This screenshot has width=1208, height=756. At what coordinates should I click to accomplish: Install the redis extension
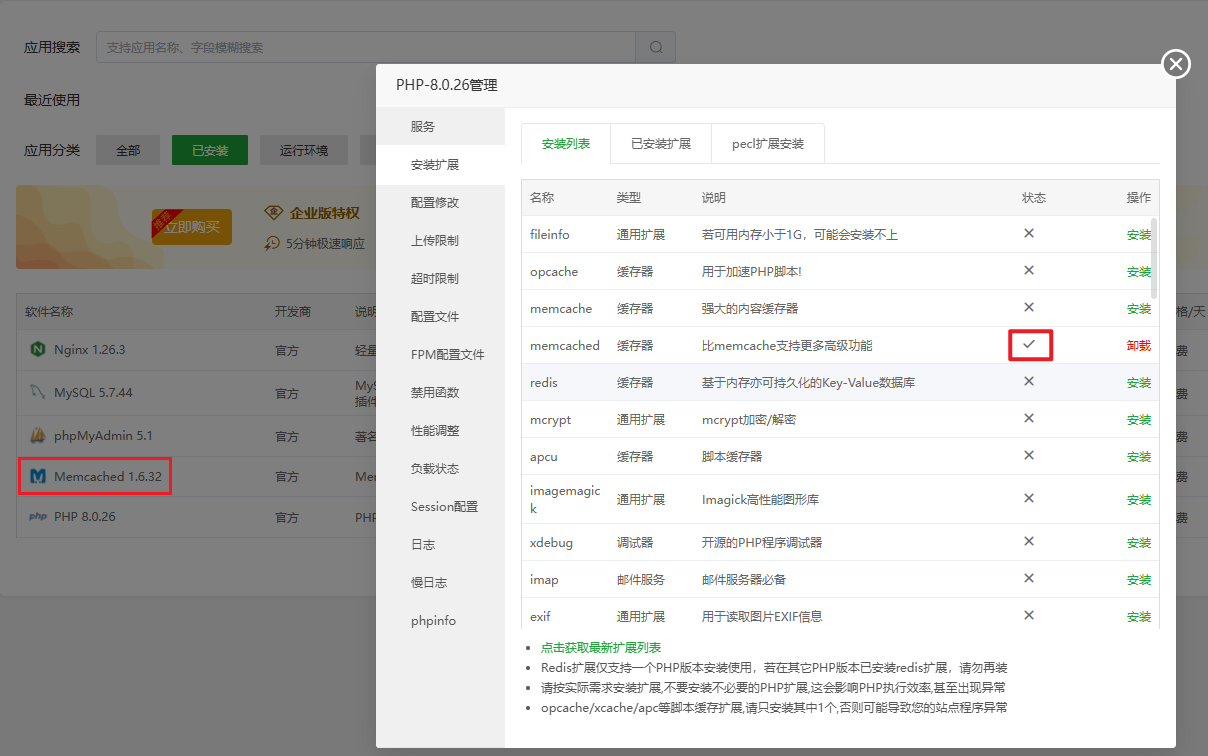coord(1139,383)
